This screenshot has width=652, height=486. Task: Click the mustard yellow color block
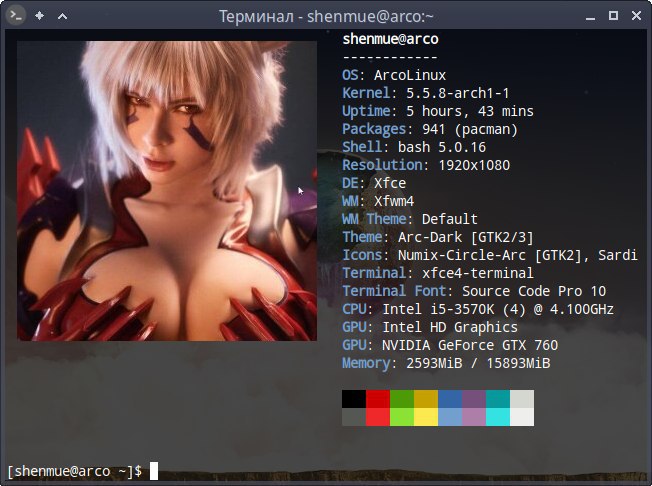point(426,399)
